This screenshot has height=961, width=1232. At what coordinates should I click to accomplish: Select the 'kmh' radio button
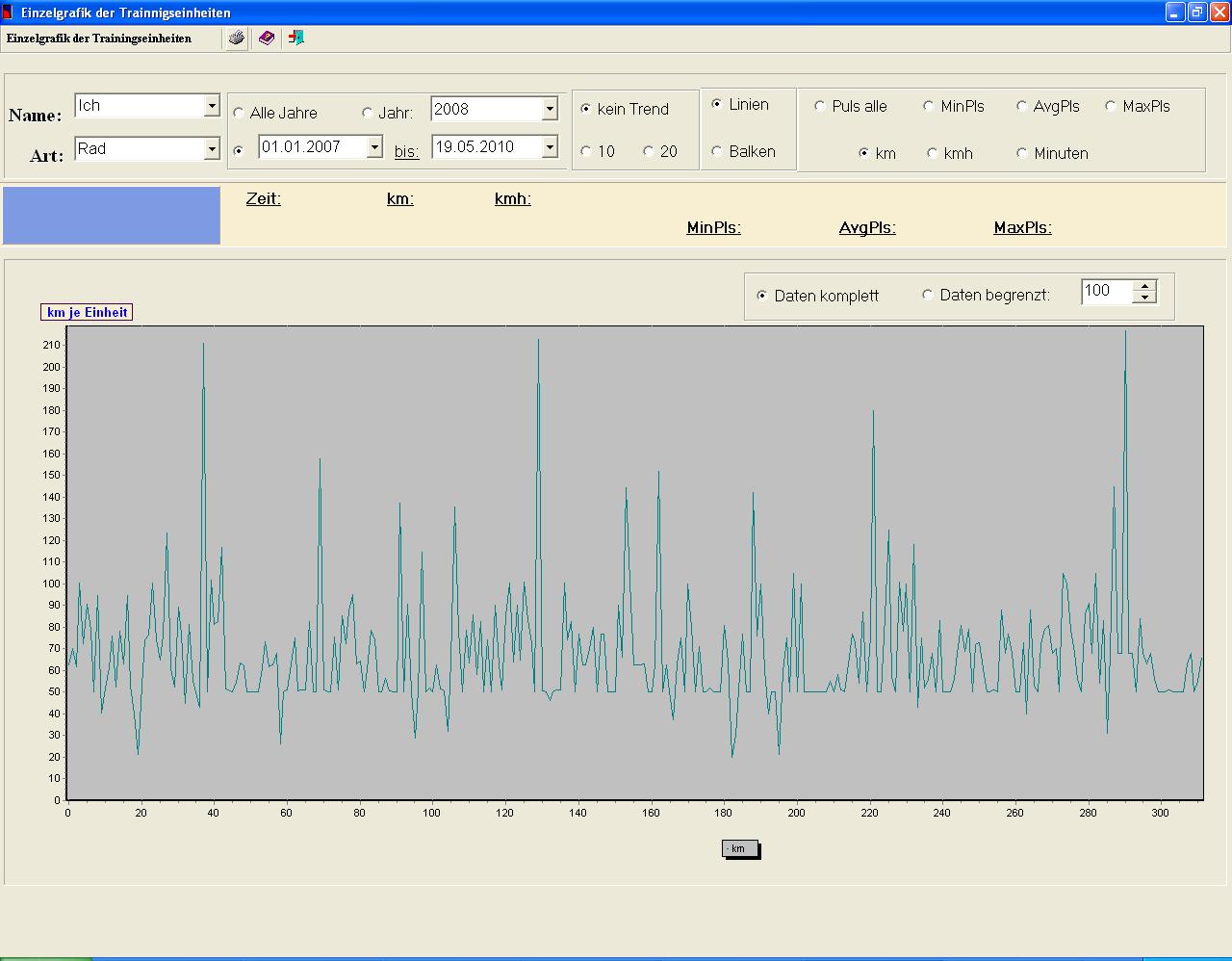click(x=932, y=153)
